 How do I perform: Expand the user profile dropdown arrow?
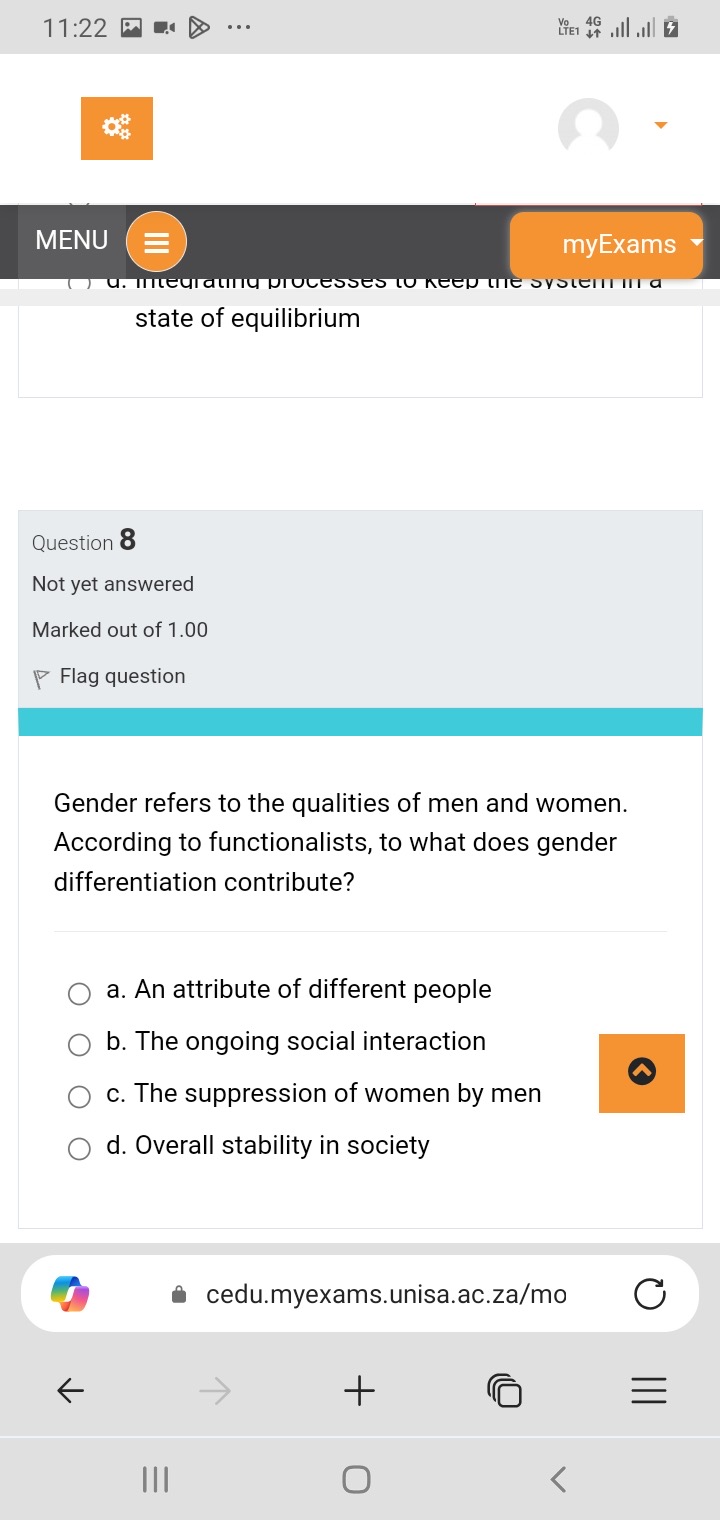coord(660,125)
